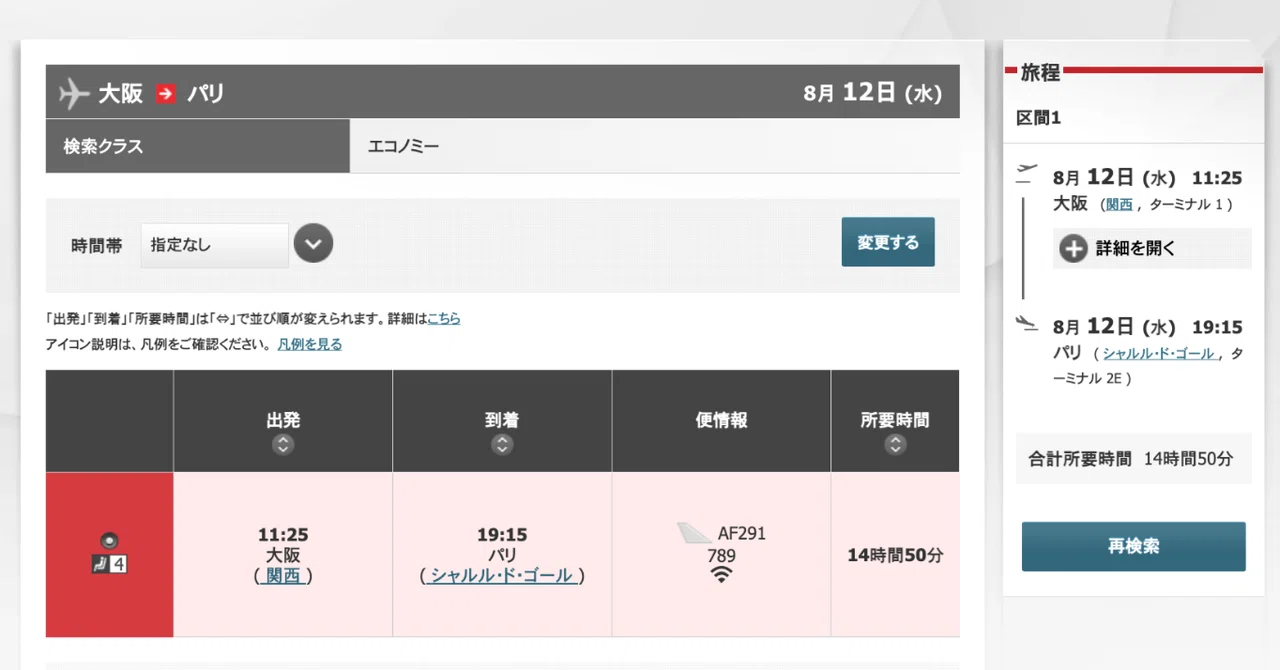Open the 凡例を見る legend link
This screenshot has width=1280, height=670.
(310, 344)
